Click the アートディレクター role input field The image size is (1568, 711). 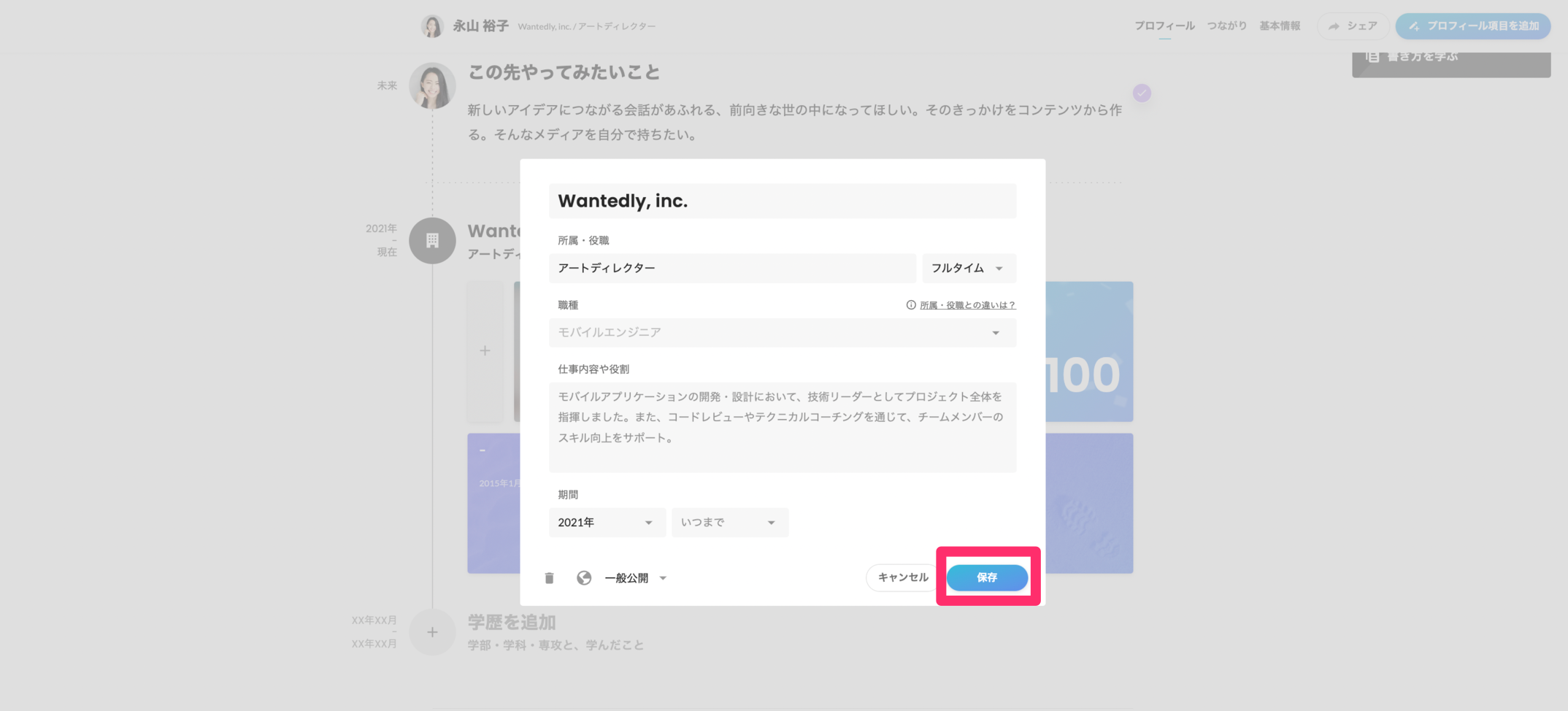(x=732, y=268)
